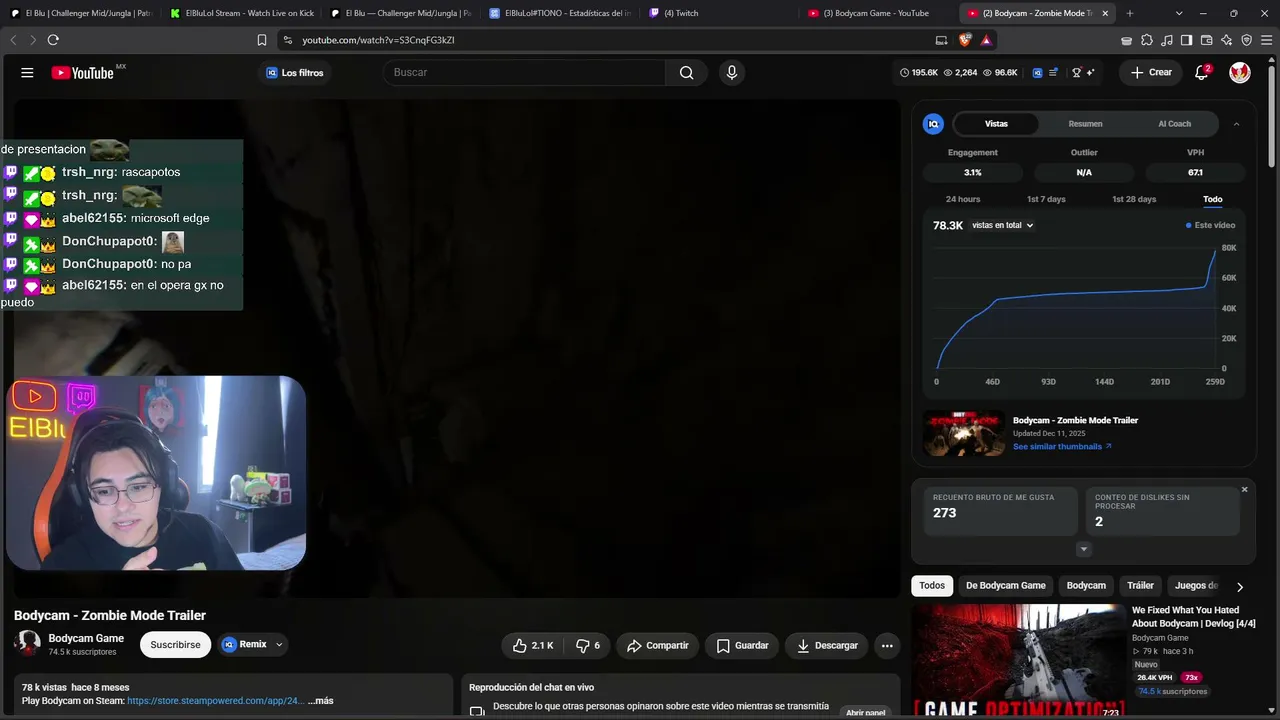Toggle the Este video chart legend
This screenshot has height=720, width=1280.
pos(1210,225)
